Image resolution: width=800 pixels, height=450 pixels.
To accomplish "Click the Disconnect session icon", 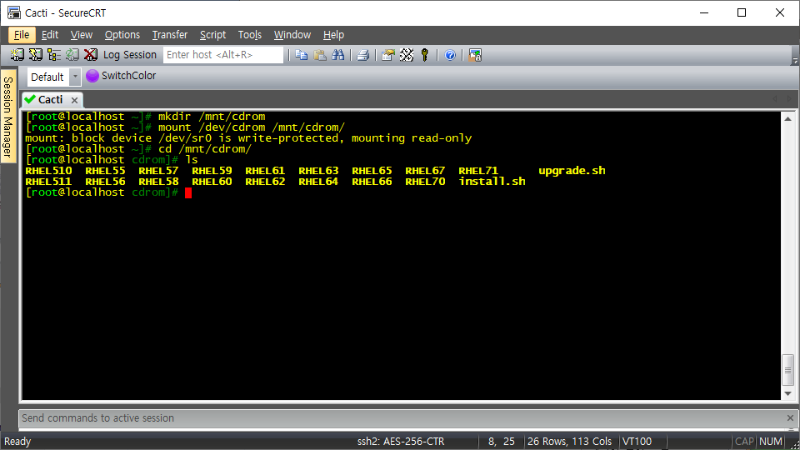I will pos(91,55).
